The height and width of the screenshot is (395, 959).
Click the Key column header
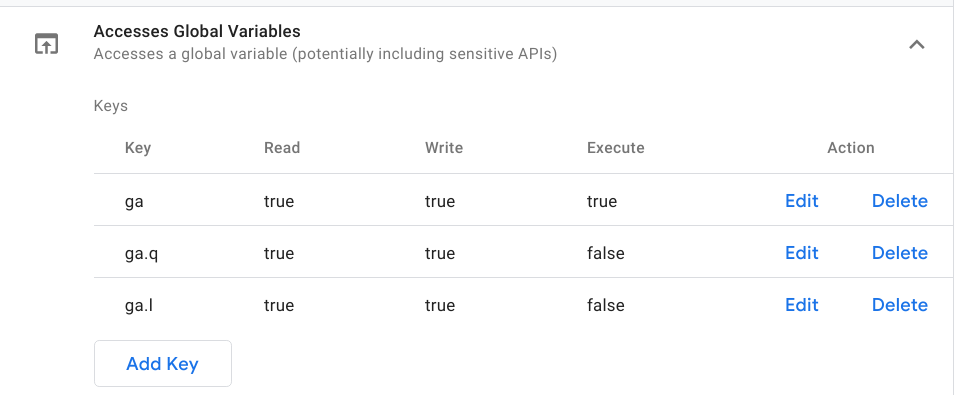click(x=138, y=148)
